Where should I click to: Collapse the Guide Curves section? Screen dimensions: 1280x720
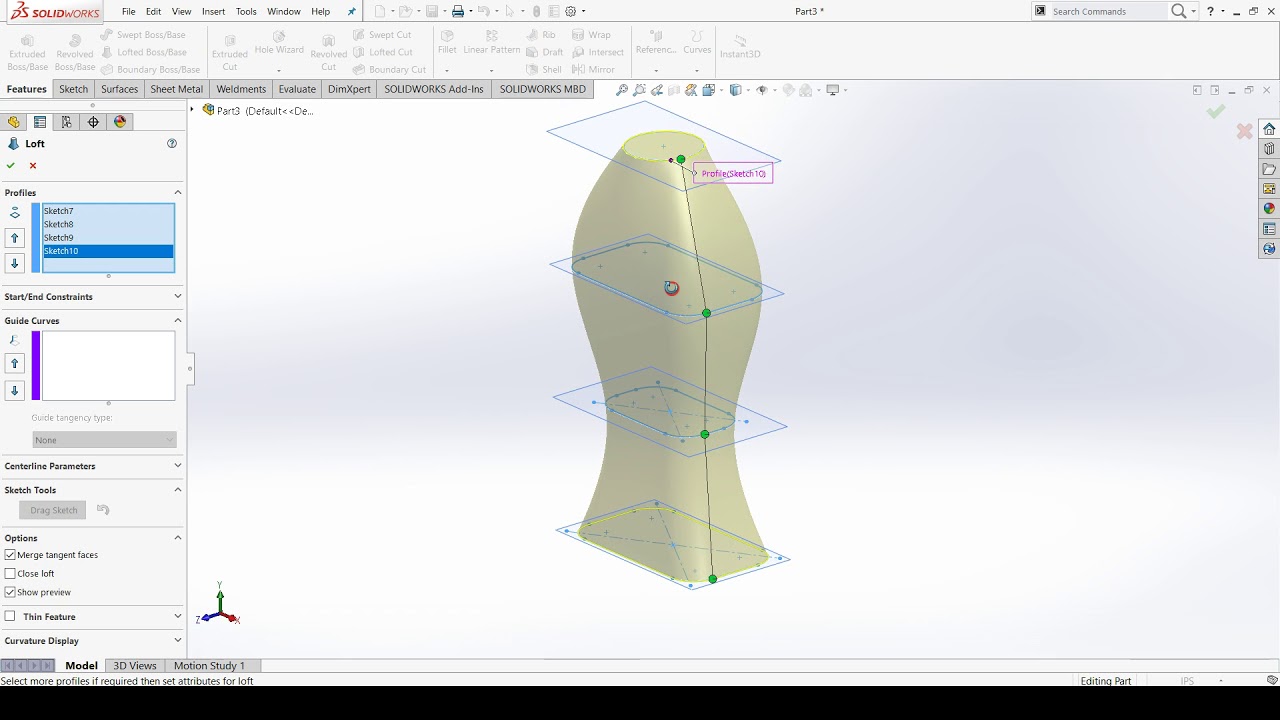click(178, 321)
